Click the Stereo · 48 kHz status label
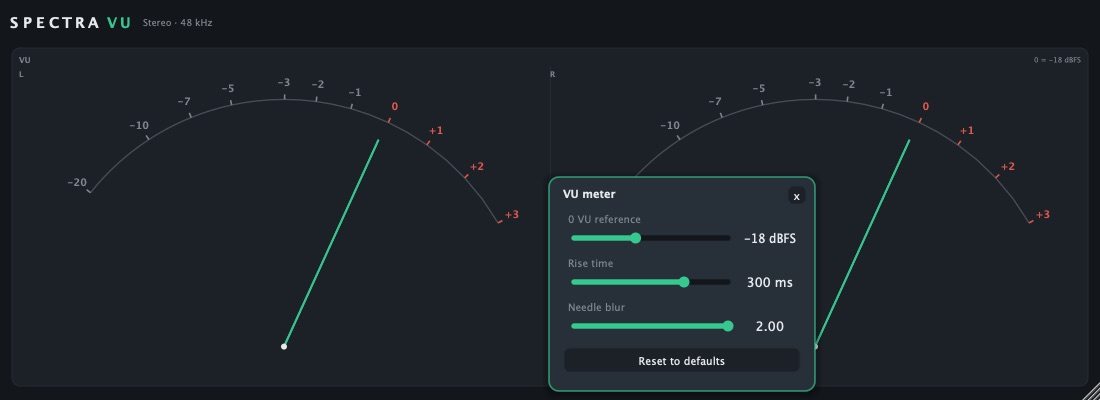 click(177, 23)
